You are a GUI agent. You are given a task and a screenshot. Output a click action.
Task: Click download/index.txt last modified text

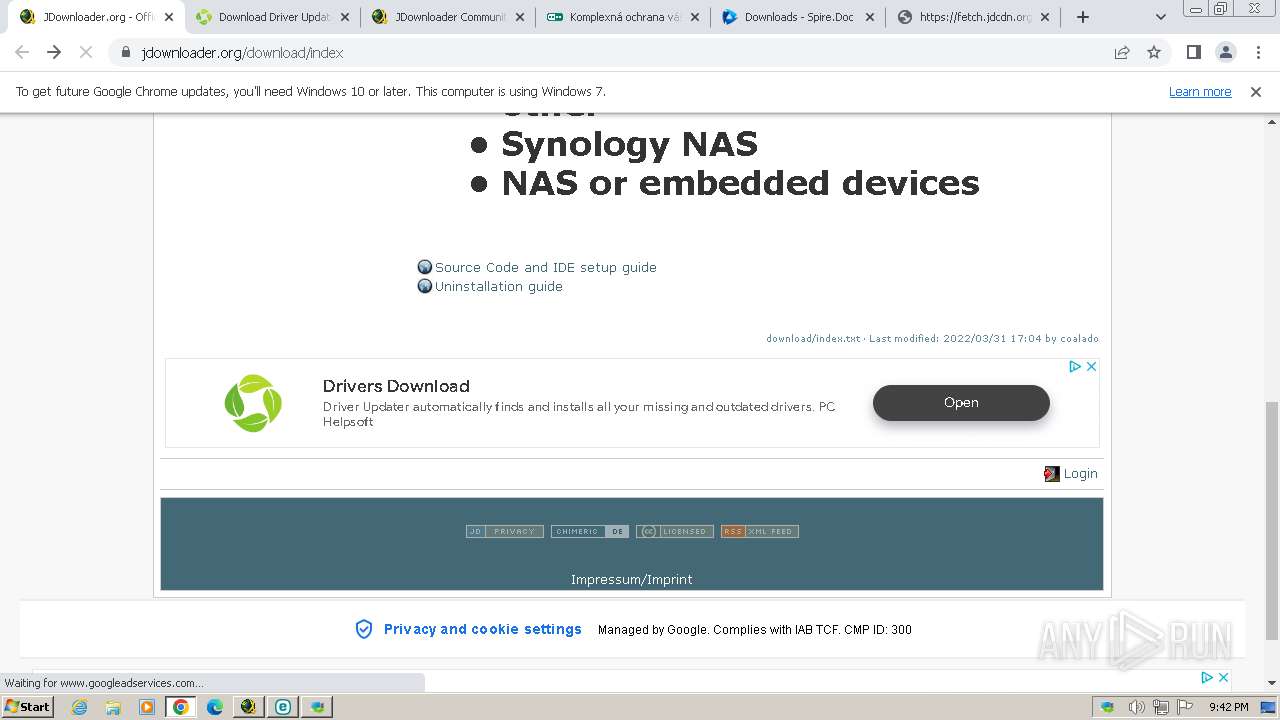click(932, 338)
